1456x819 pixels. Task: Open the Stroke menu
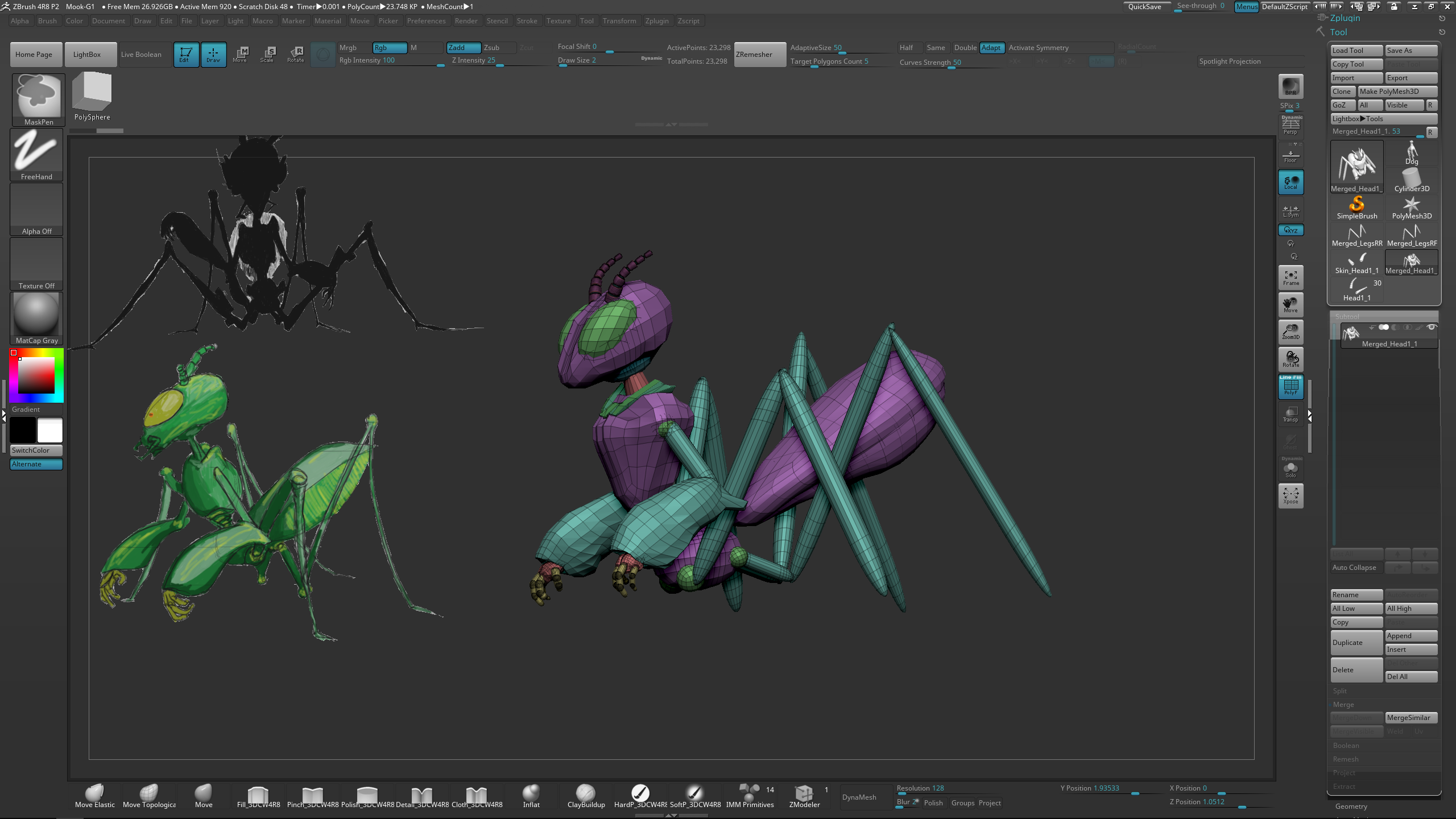[527, 21]
